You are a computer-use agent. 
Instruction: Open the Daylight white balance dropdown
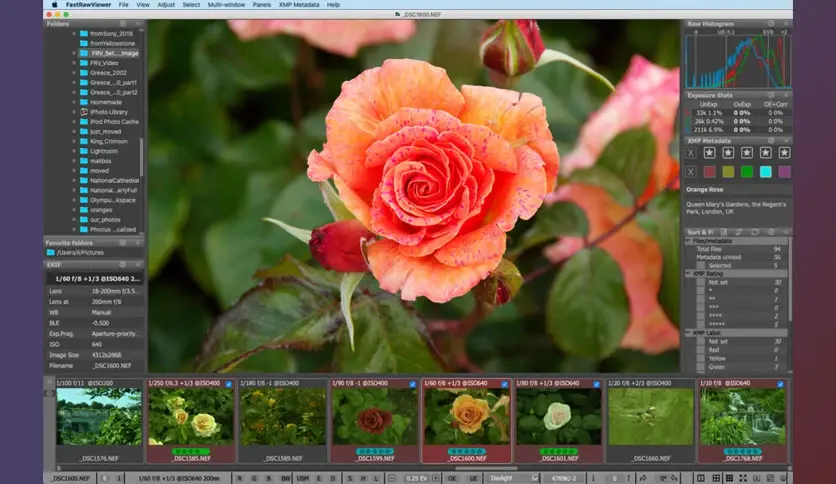[x=514, y=478]
